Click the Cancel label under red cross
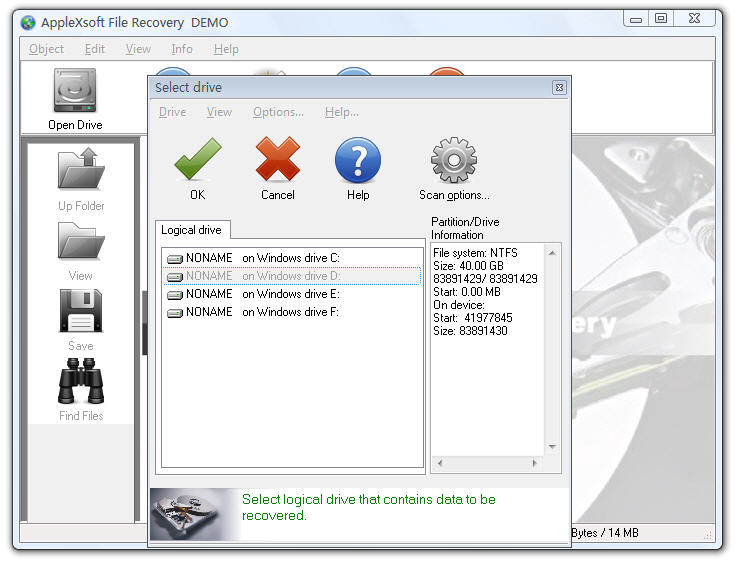 coord(278,195)
